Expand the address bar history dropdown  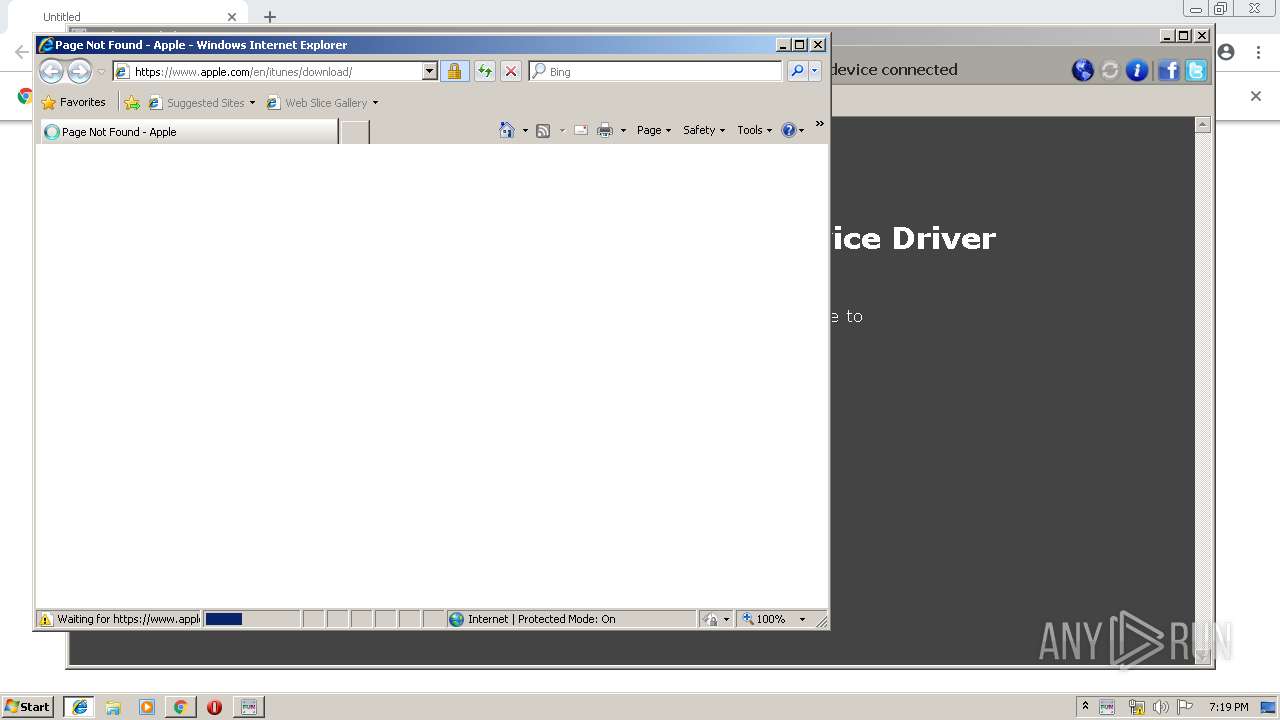coord(430,72)
